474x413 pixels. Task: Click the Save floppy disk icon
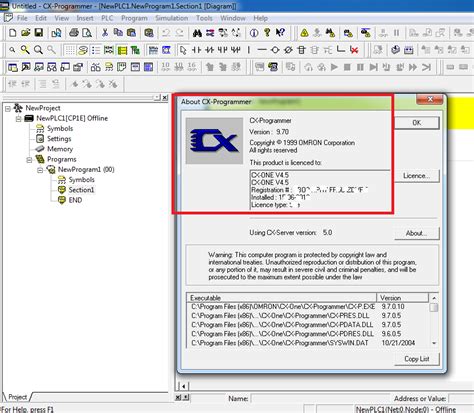coord(39,33)
